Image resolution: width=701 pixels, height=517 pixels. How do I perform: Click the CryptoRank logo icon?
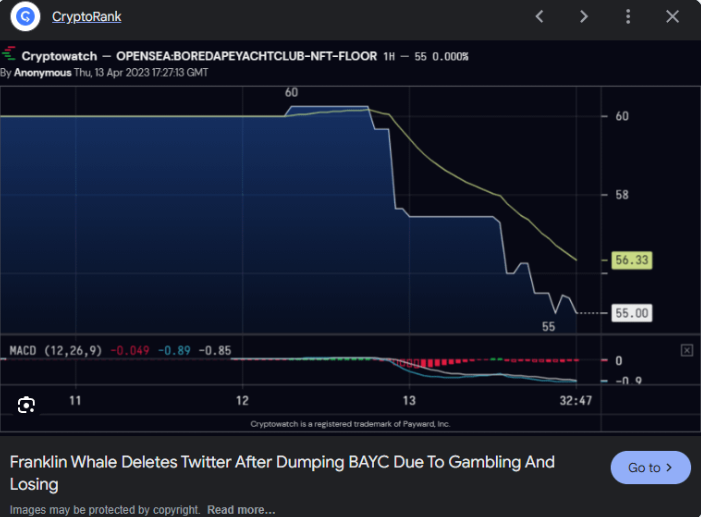point(25,17)
